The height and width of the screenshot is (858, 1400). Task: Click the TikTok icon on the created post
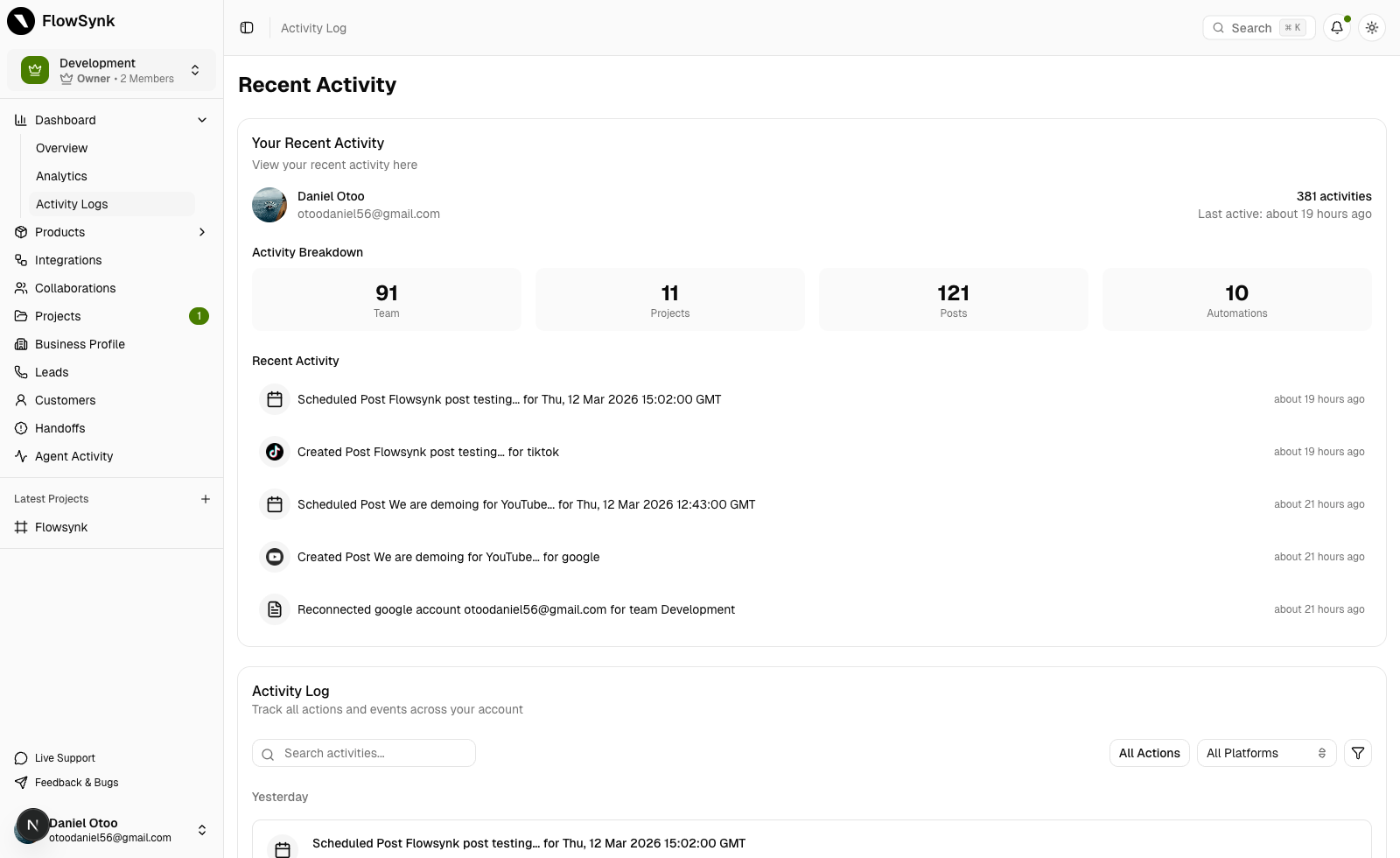tap(275, 452)
